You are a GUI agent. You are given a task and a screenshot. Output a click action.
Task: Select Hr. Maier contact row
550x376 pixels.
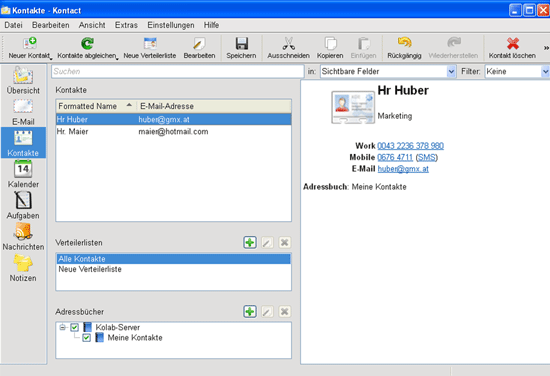point(174,132)
